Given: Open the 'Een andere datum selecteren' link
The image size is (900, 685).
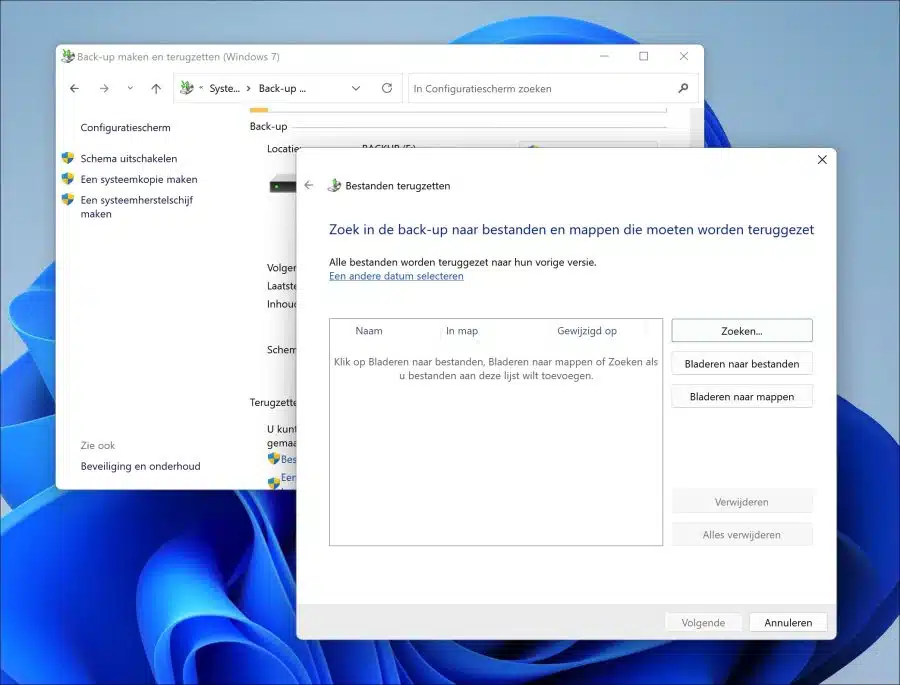Looking at the screenshot, I should click(x=396, y=276).
